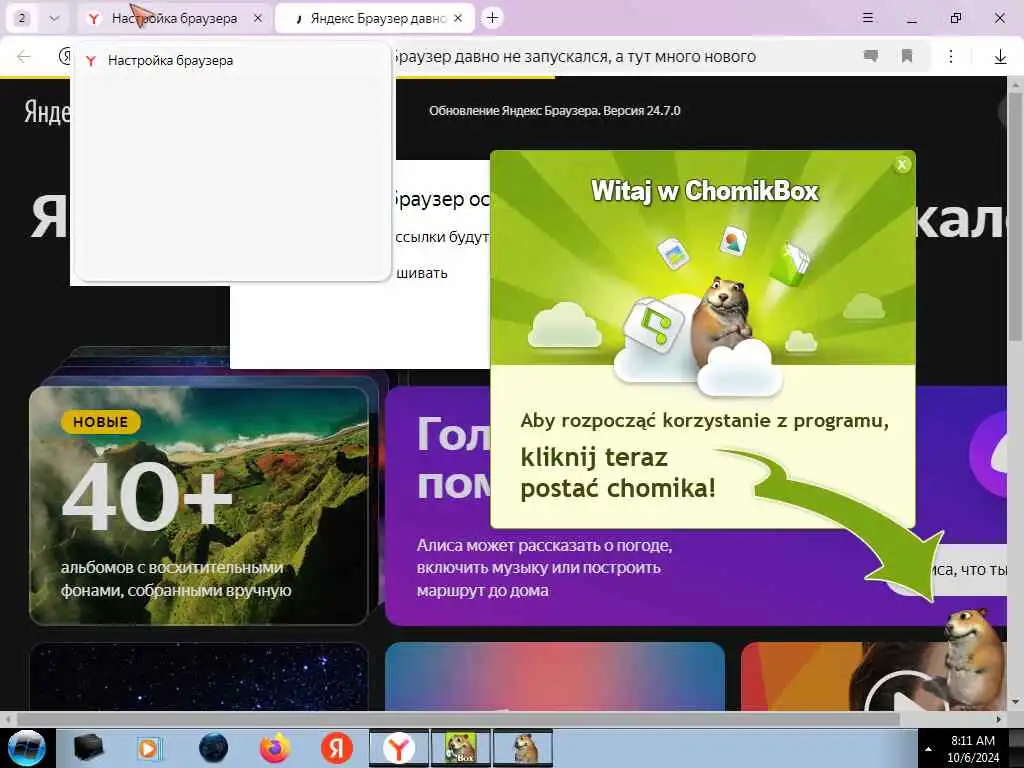
Task: Launch the media player taskbar icon
Action: click(149, 748)
